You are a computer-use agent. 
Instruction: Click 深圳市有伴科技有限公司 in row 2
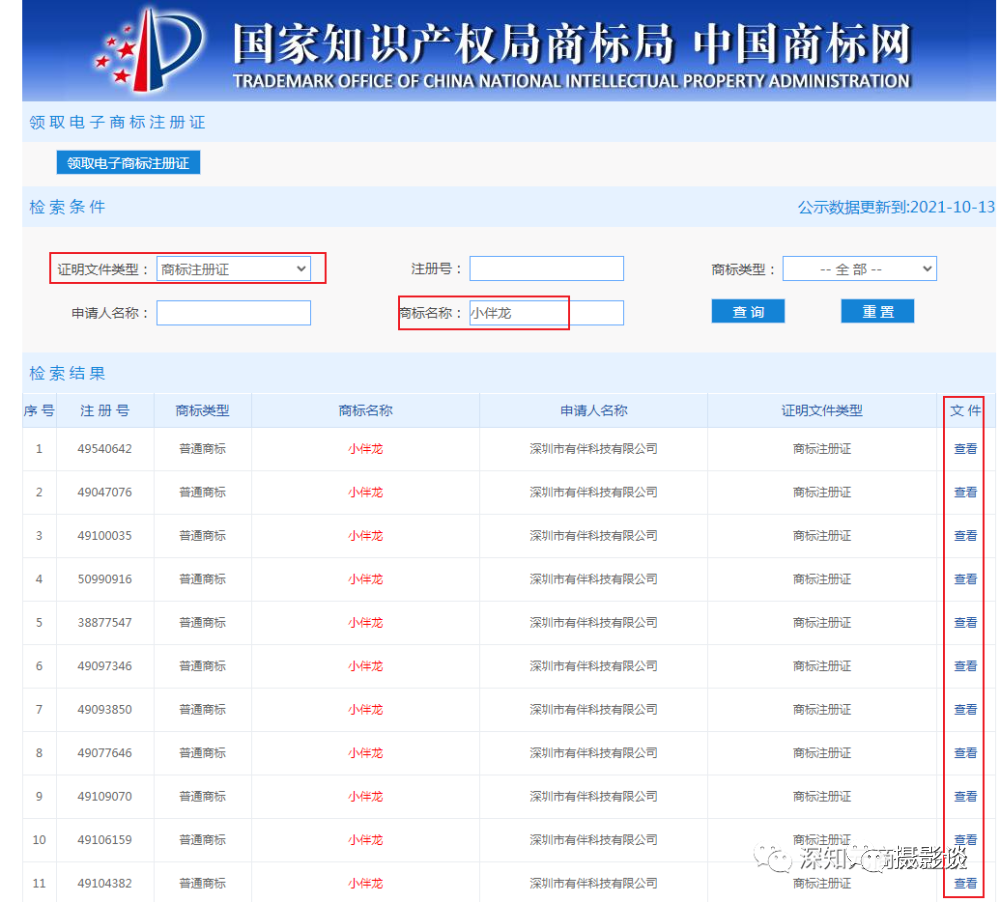pyautogui.click(x=594, y=492)
